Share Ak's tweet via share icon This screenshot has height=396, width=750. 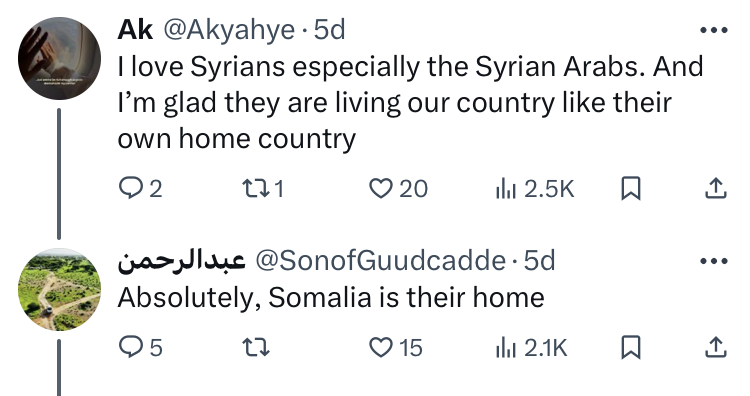tap(716, 188)
